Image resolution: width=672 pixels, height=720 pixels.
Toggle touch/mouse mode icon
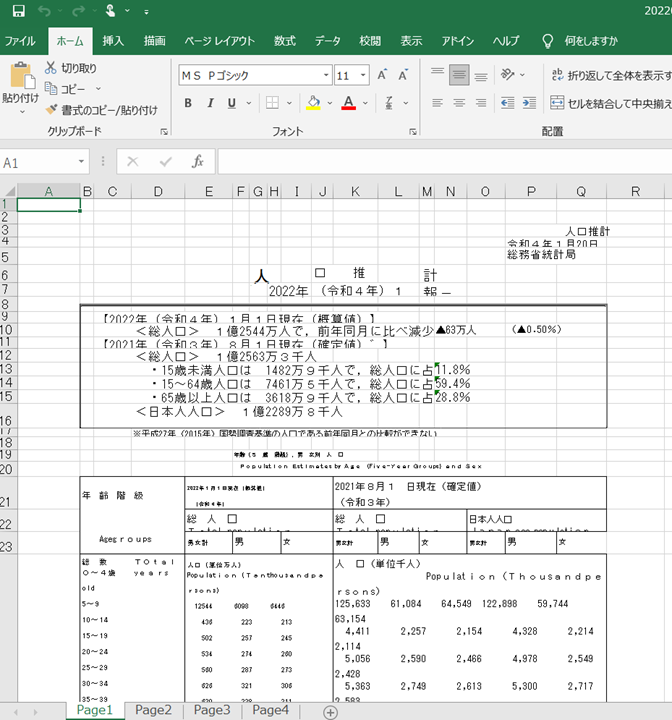click(110, 10)
